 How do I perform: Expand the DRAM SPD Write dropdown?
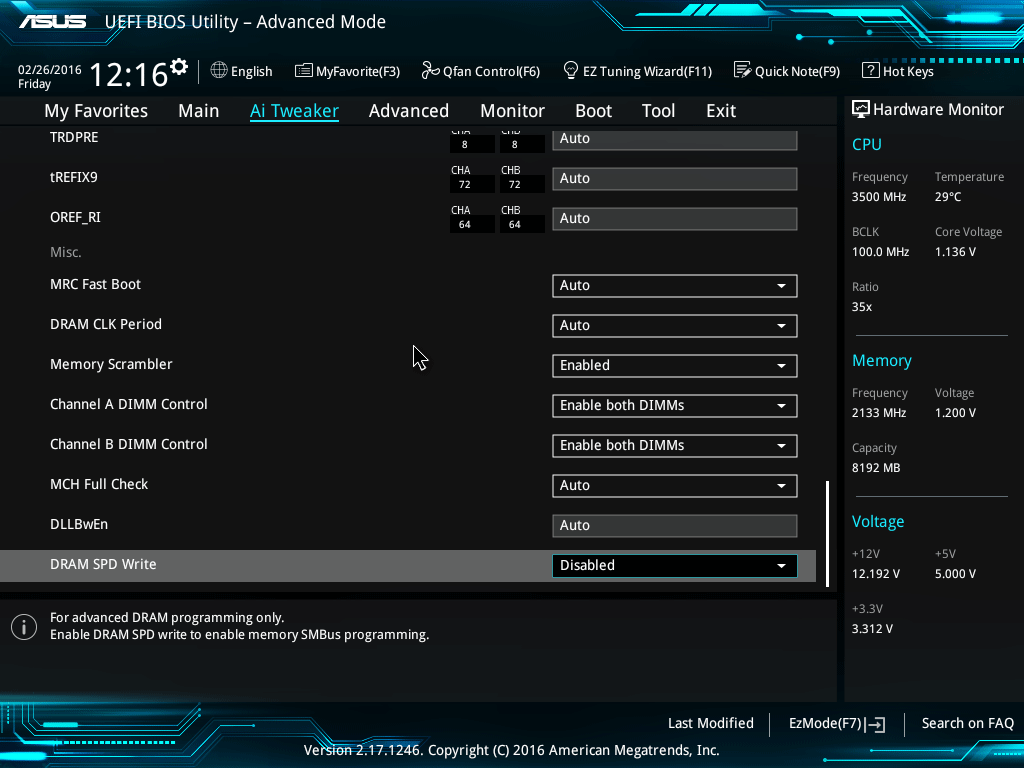[x=674, y=566]
